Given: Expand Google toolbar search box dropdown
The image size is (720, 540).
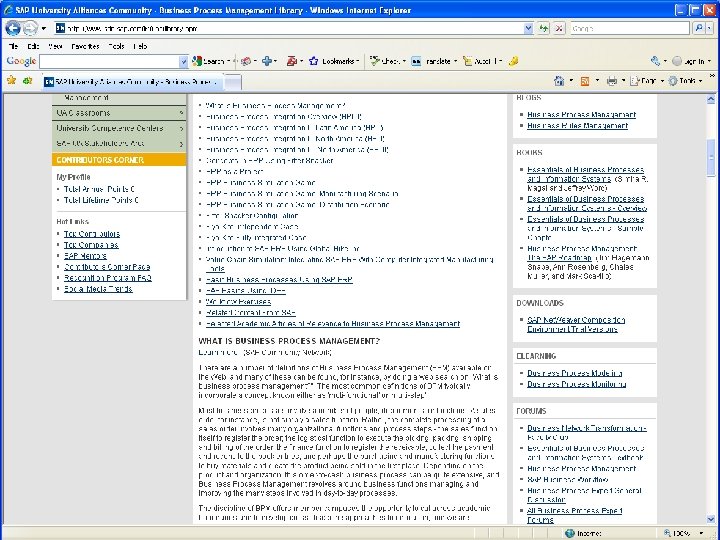Looking at the screenshot, I should (x=184, y=61).
